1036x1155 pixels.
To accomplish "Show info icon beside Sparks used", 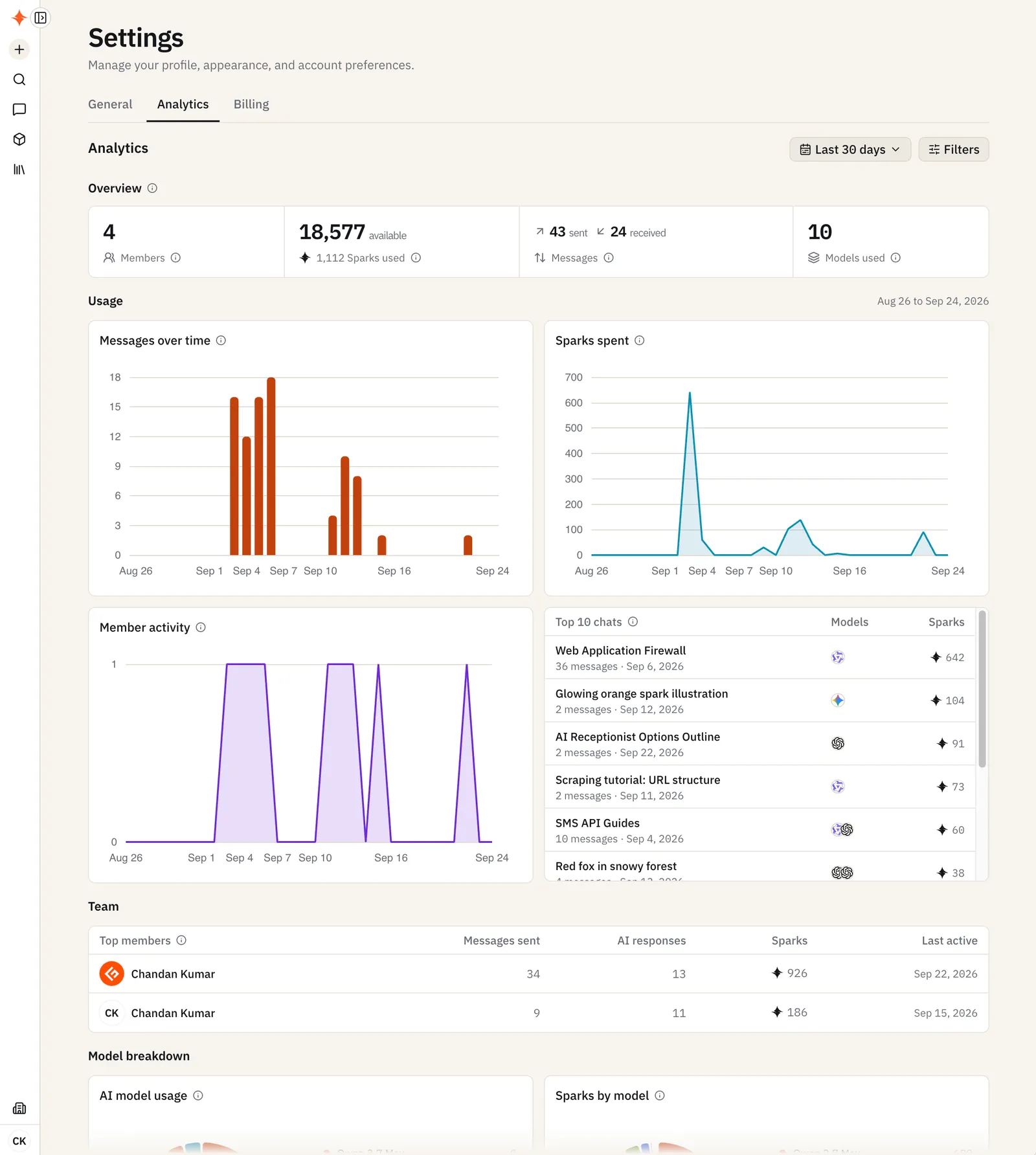I will [x=416, y=258].
